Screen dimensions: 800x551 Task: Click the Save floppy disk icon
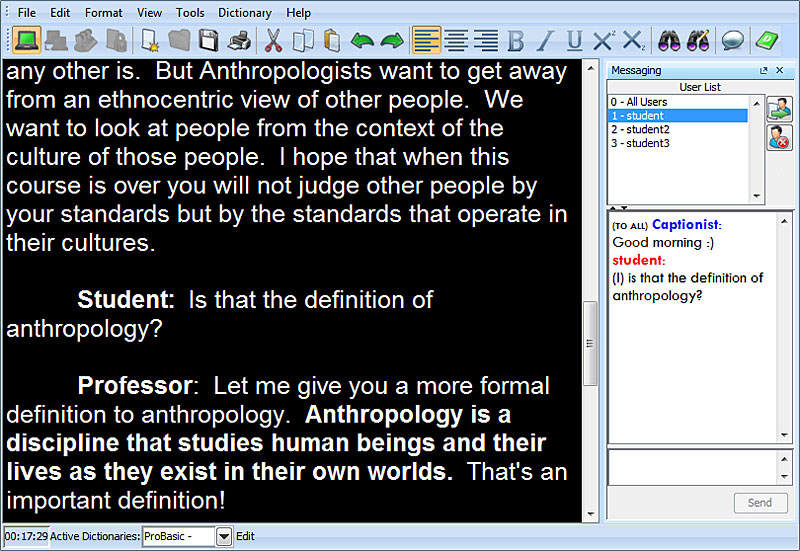pyautogui.click(x=208, y=41)
